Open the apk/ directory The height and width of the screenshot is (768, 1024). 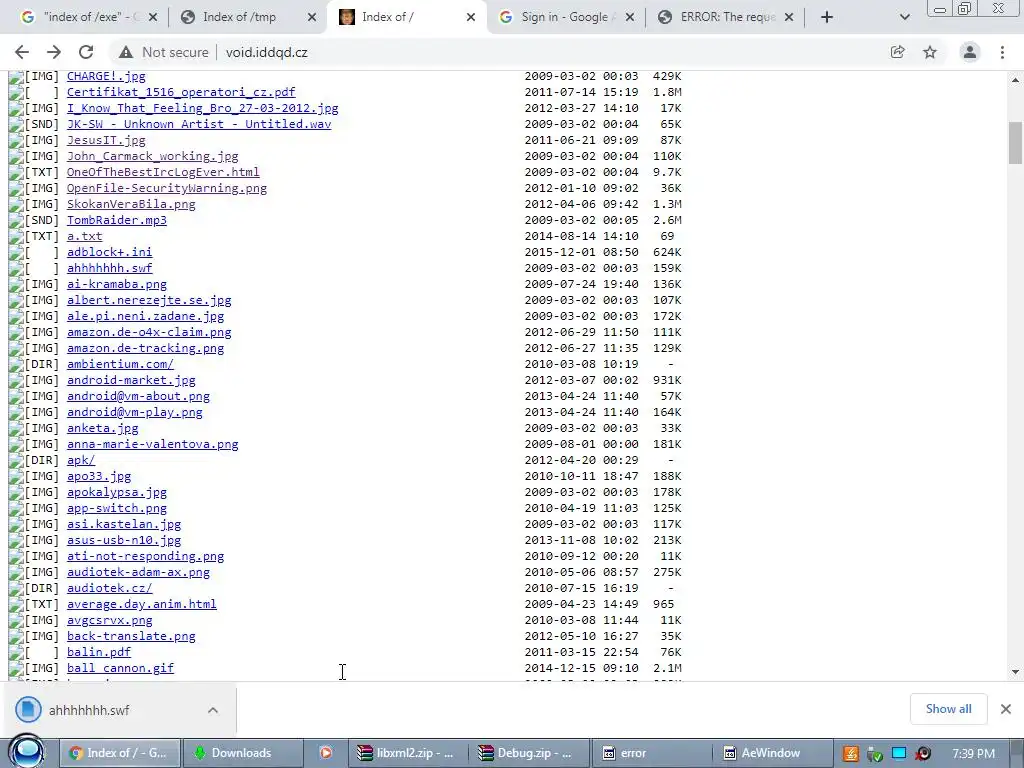click(81, 460)
